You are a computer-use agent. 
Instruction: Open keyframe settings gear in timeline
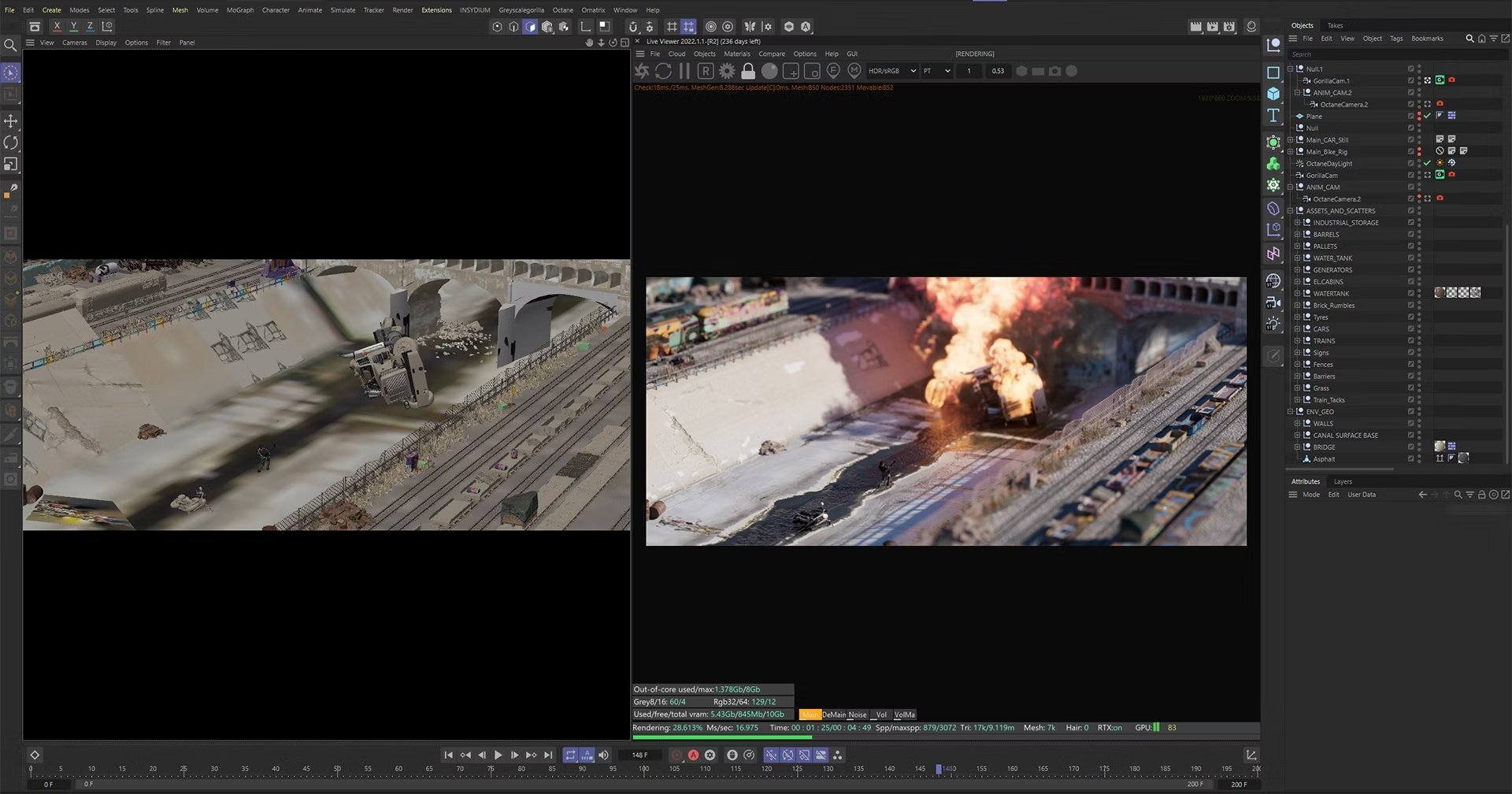click(x=710, y=755)
